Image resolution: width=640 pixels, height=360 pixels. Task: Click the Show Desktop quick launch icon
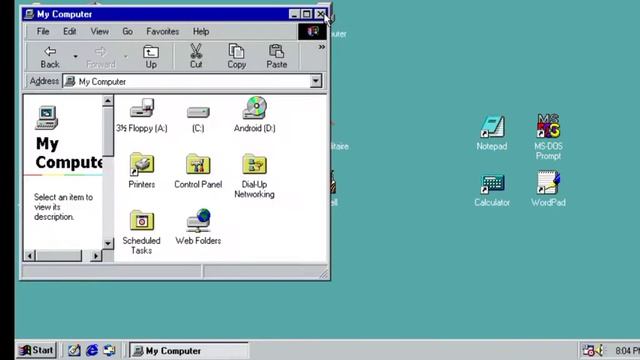point(74,350)
